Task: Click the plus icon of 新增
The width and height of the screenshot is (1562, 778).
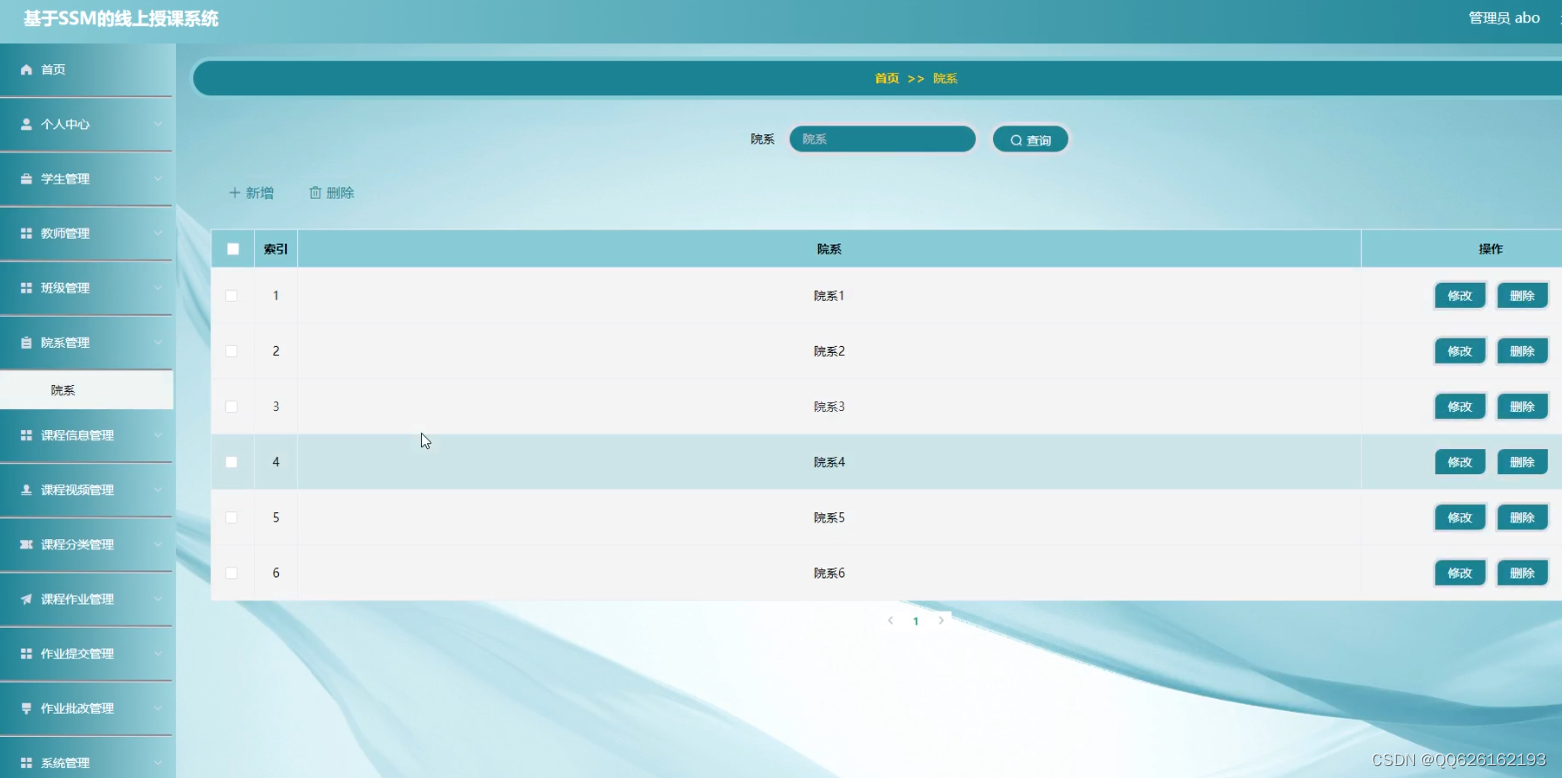Action: click(235, 193)
